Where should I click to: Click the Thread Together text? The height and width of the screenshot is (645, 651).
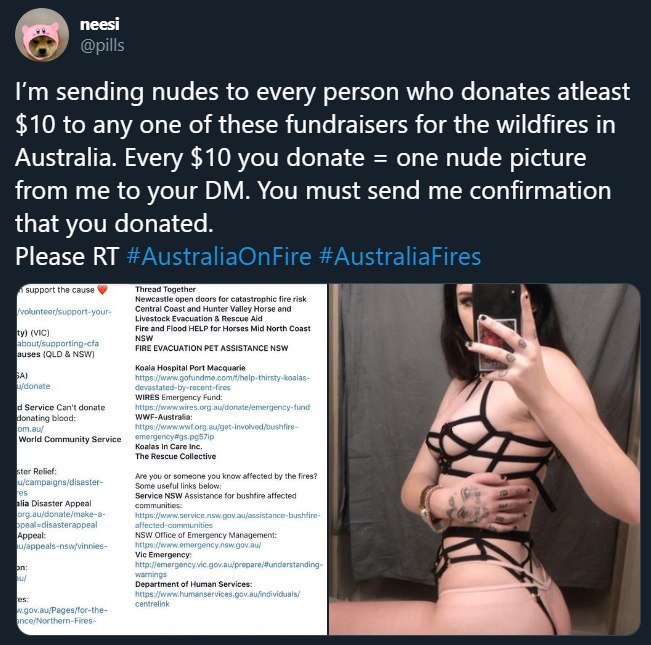click(165, 289)
